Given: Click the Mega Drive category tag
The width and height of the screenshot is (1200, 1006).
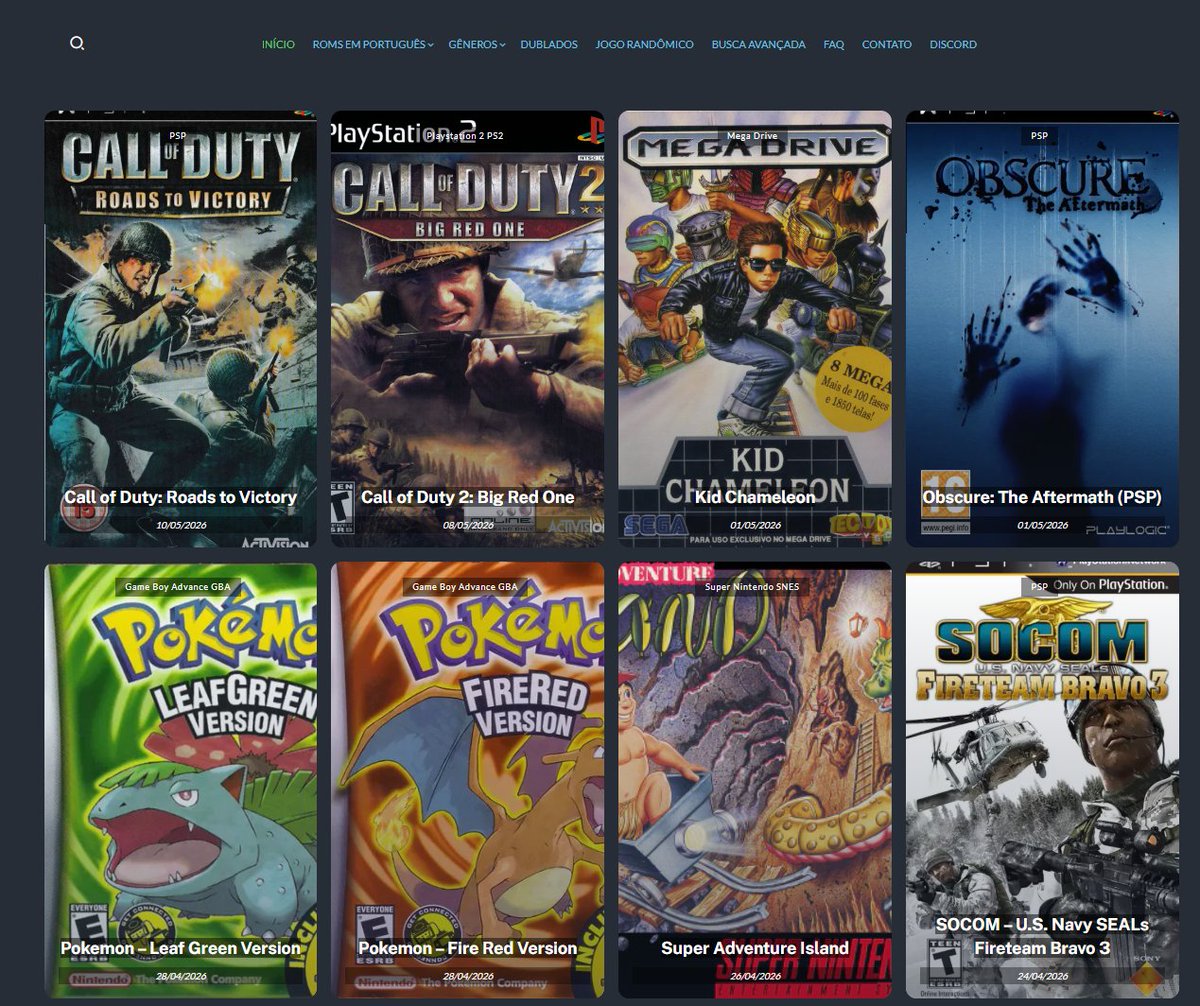Looking at the screenshot, I should click(752, 136).
